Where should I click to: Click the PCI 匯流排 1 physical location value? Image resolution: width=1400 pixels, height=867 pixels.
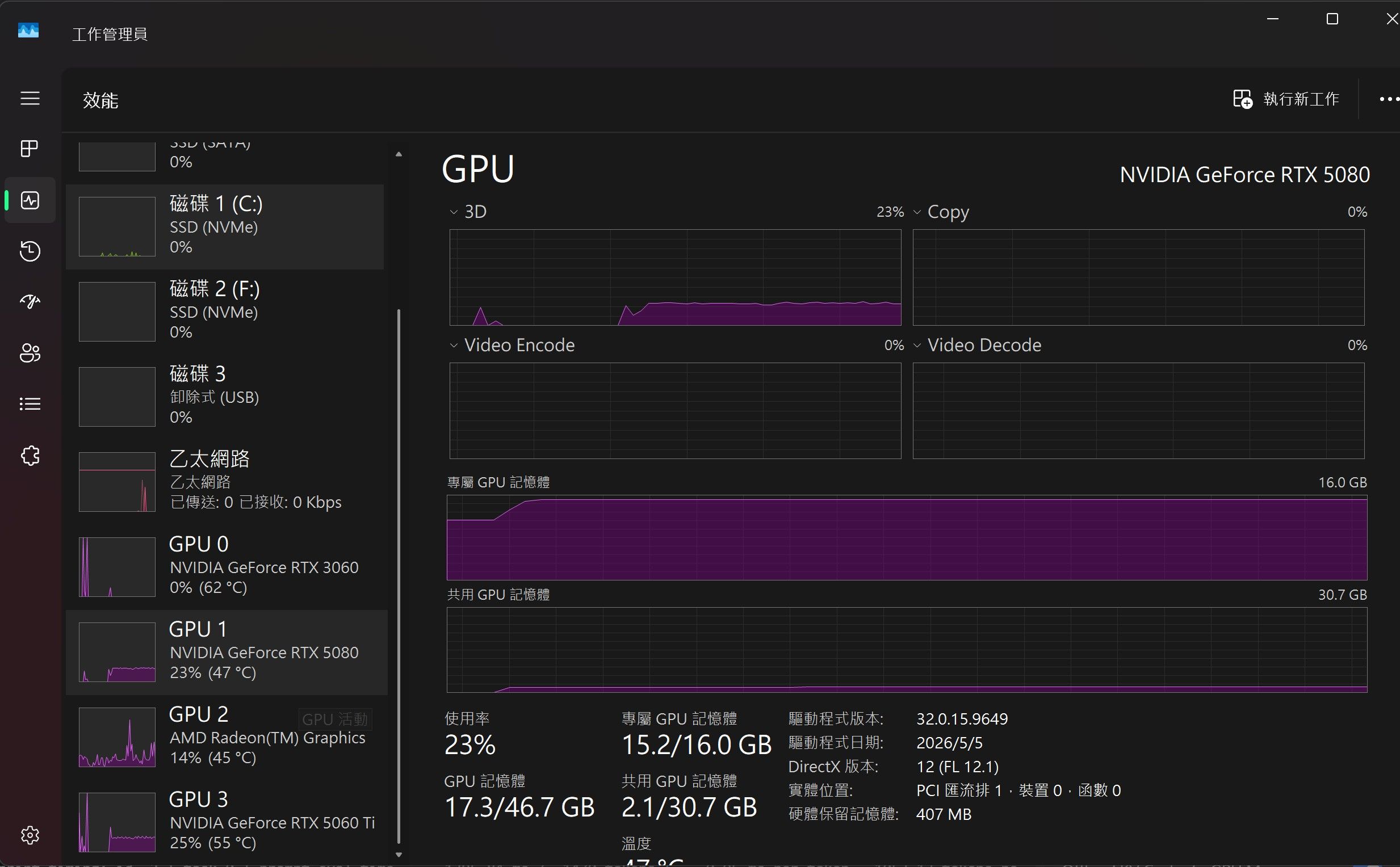pos(1018,790)
